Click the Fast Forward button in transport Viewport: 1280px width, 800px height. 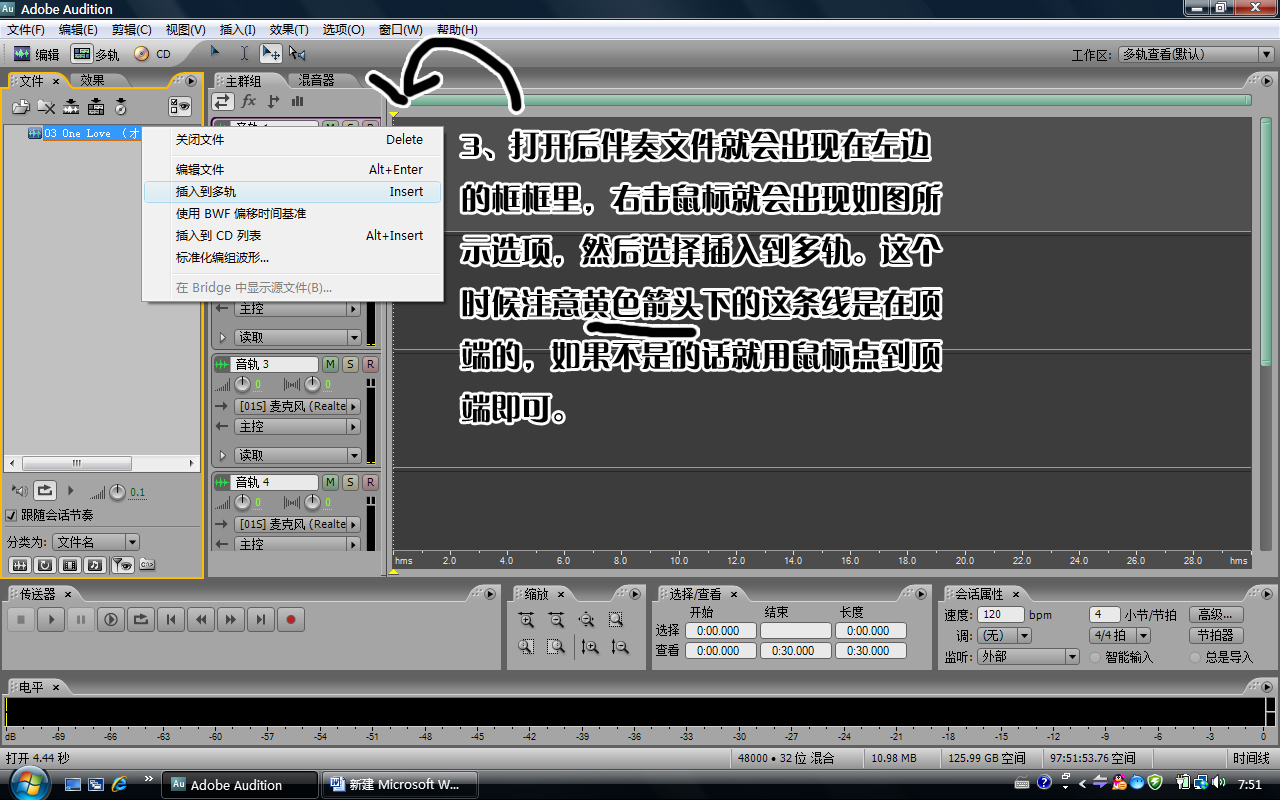(231, 620)
